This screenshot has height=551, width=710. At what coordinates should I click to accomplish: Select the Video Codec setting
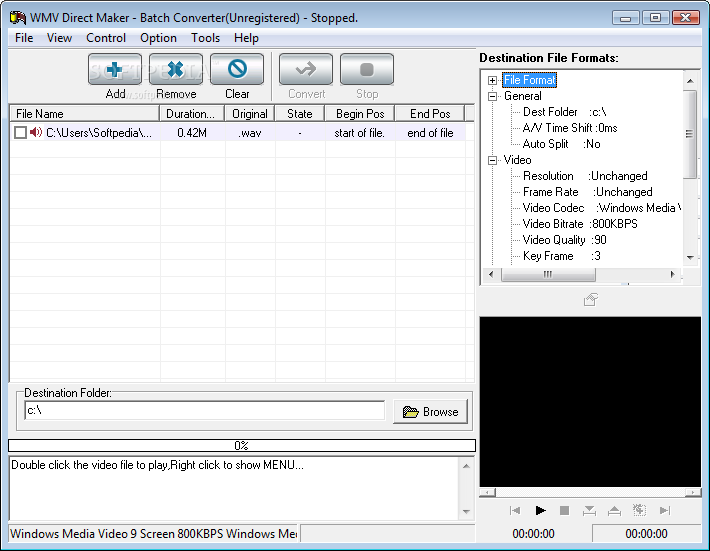click(601, 208)
